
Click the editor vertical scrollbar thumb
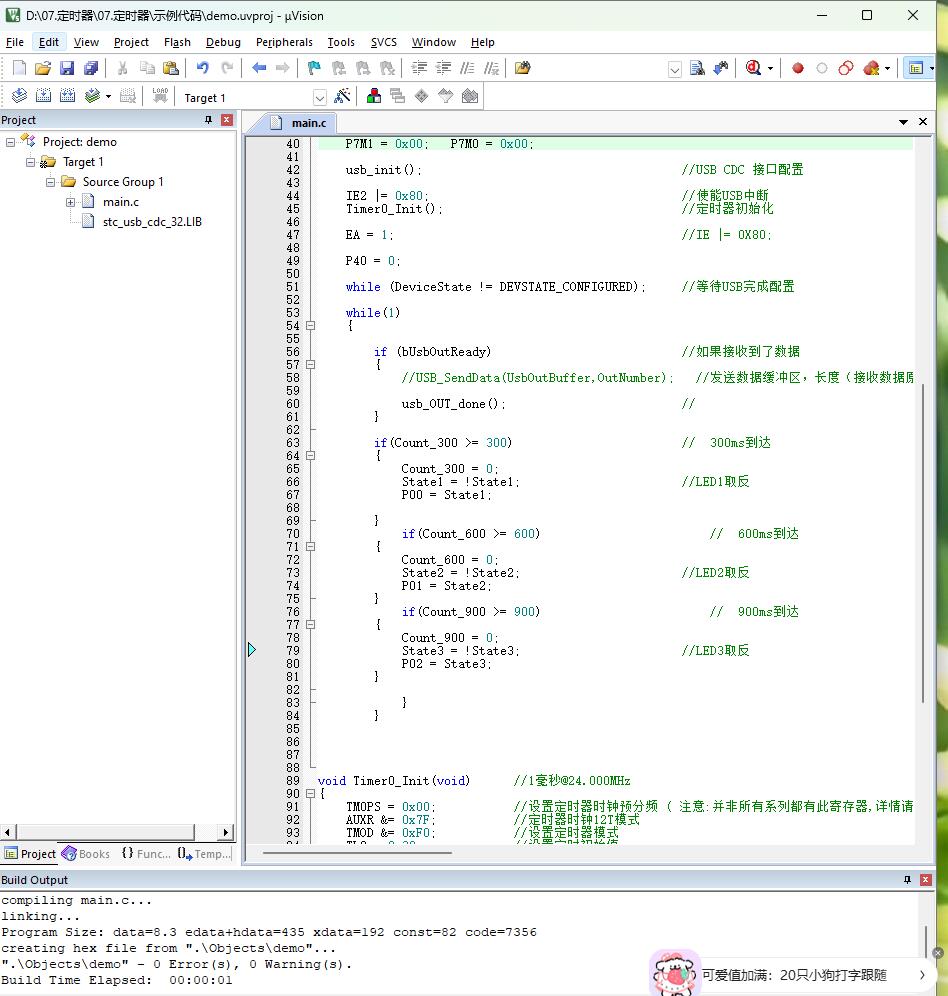tap(923, 543)
